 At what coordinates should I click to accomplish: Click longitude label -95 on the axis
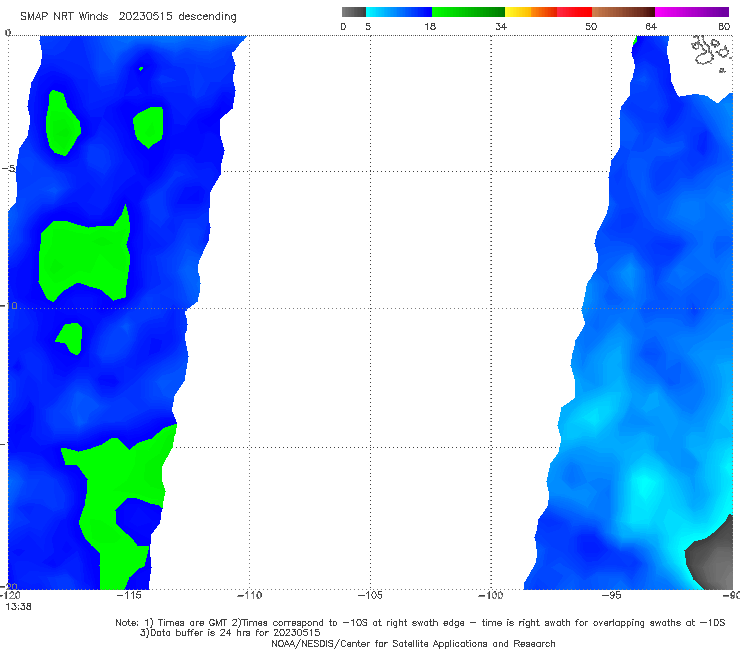612,595
